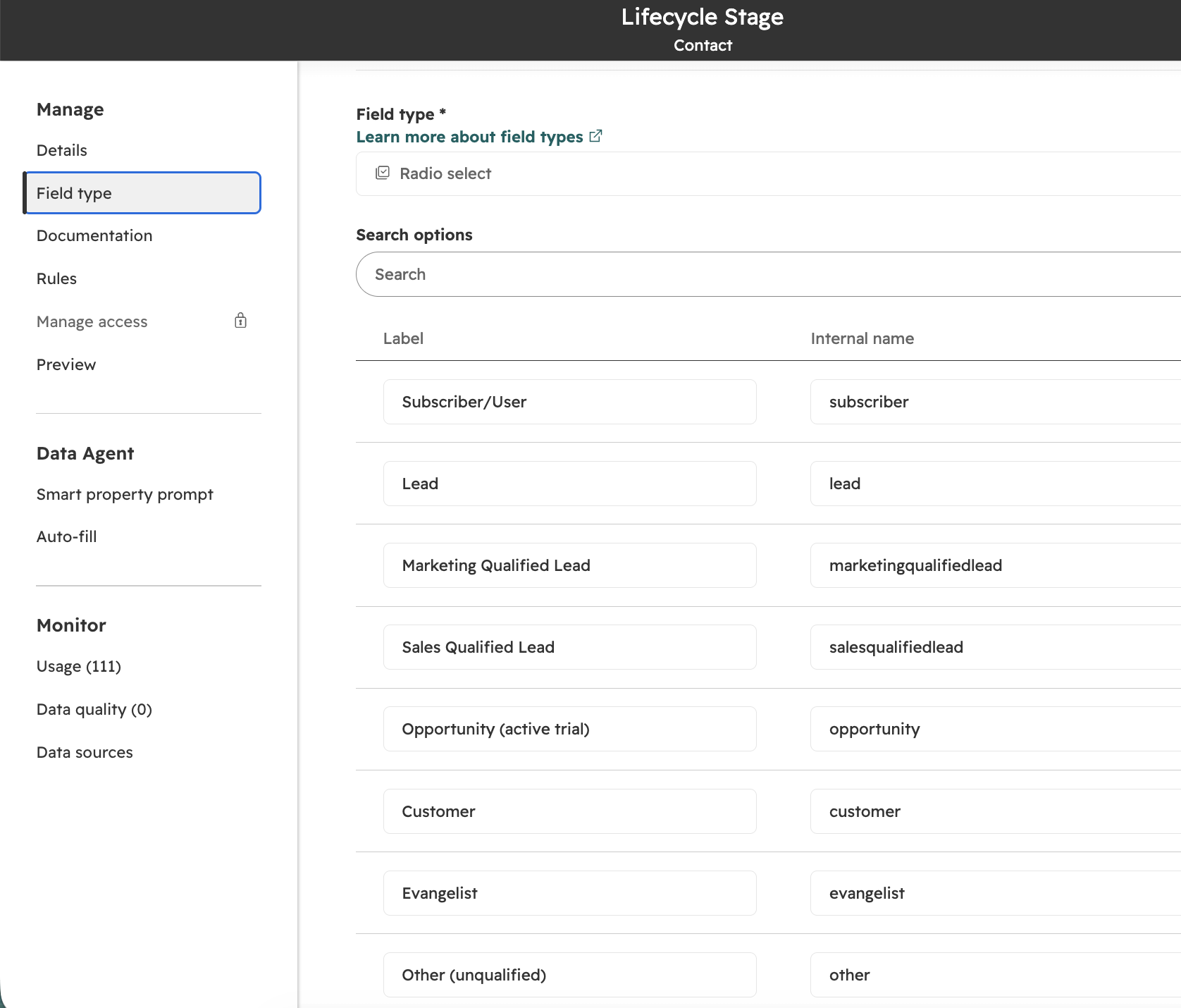Open the Auto-fill section
This screenshot has width=1181, height=1008.
click(67, 536)
